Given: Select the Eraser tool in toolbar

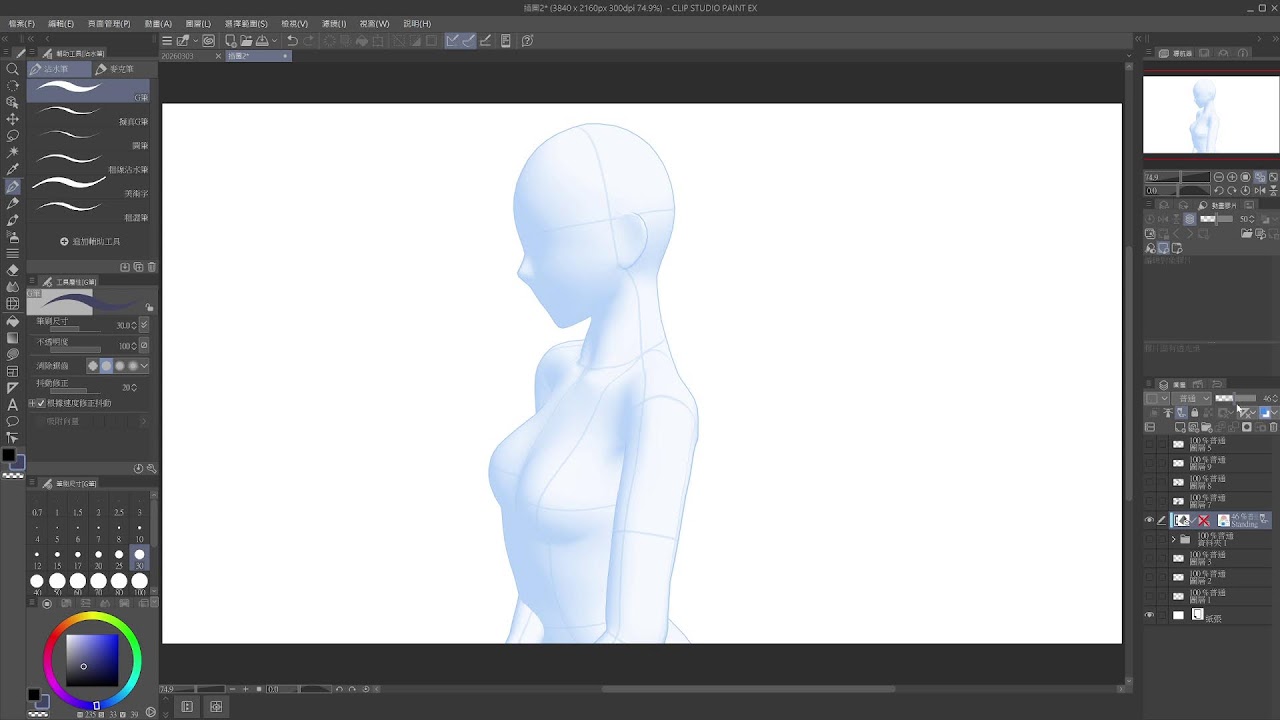Looking at the screenshot, I should [13, 270].
